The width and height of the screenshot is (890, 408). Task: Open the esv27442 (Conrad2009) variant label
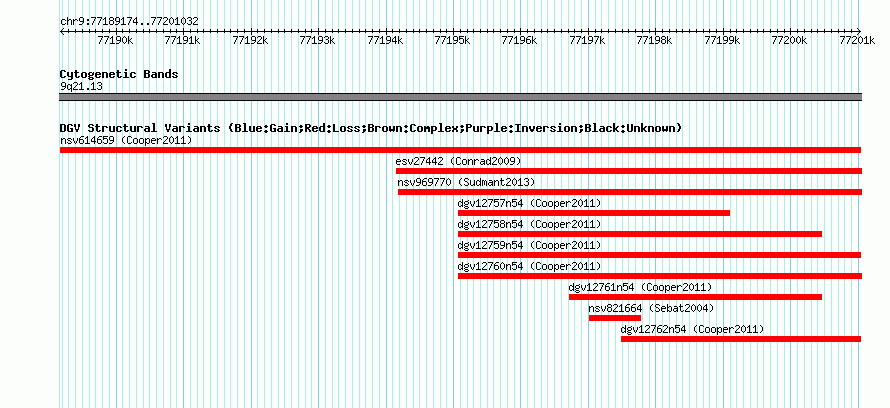[458, 161]
